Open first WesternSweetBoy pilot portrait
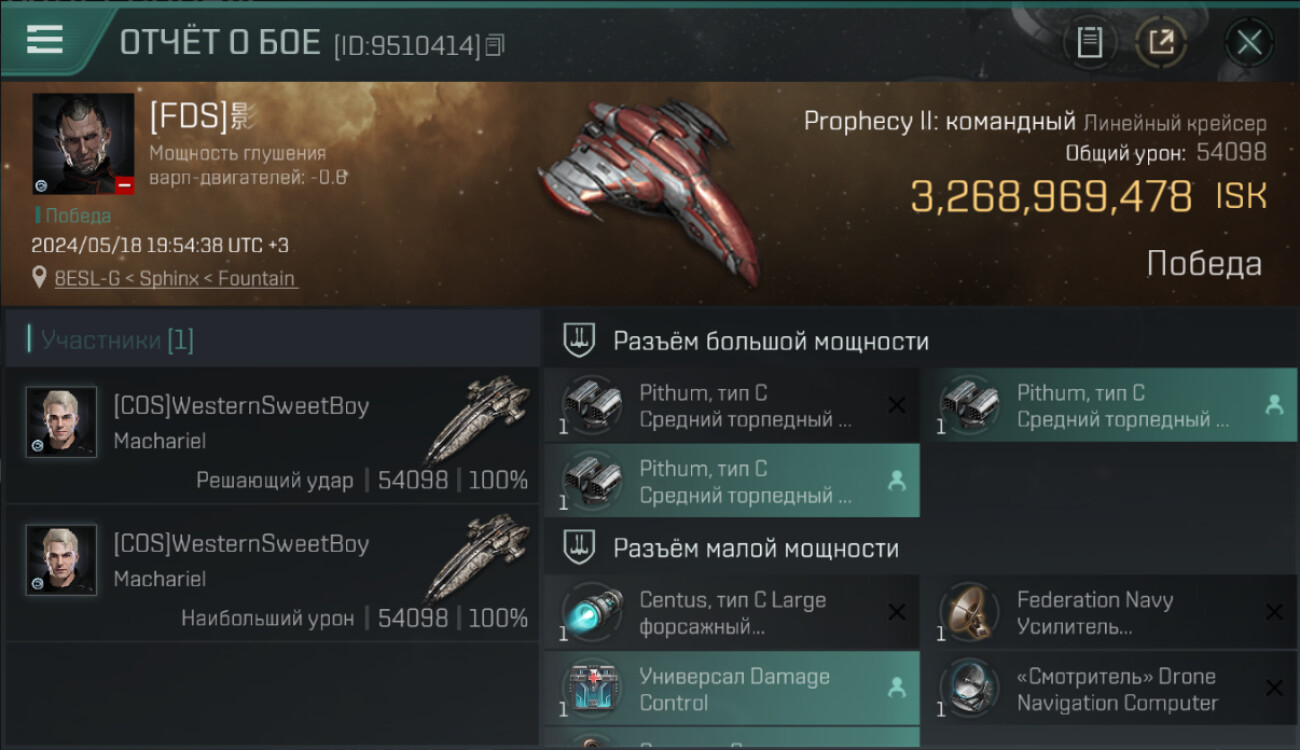 click(62, 422)
